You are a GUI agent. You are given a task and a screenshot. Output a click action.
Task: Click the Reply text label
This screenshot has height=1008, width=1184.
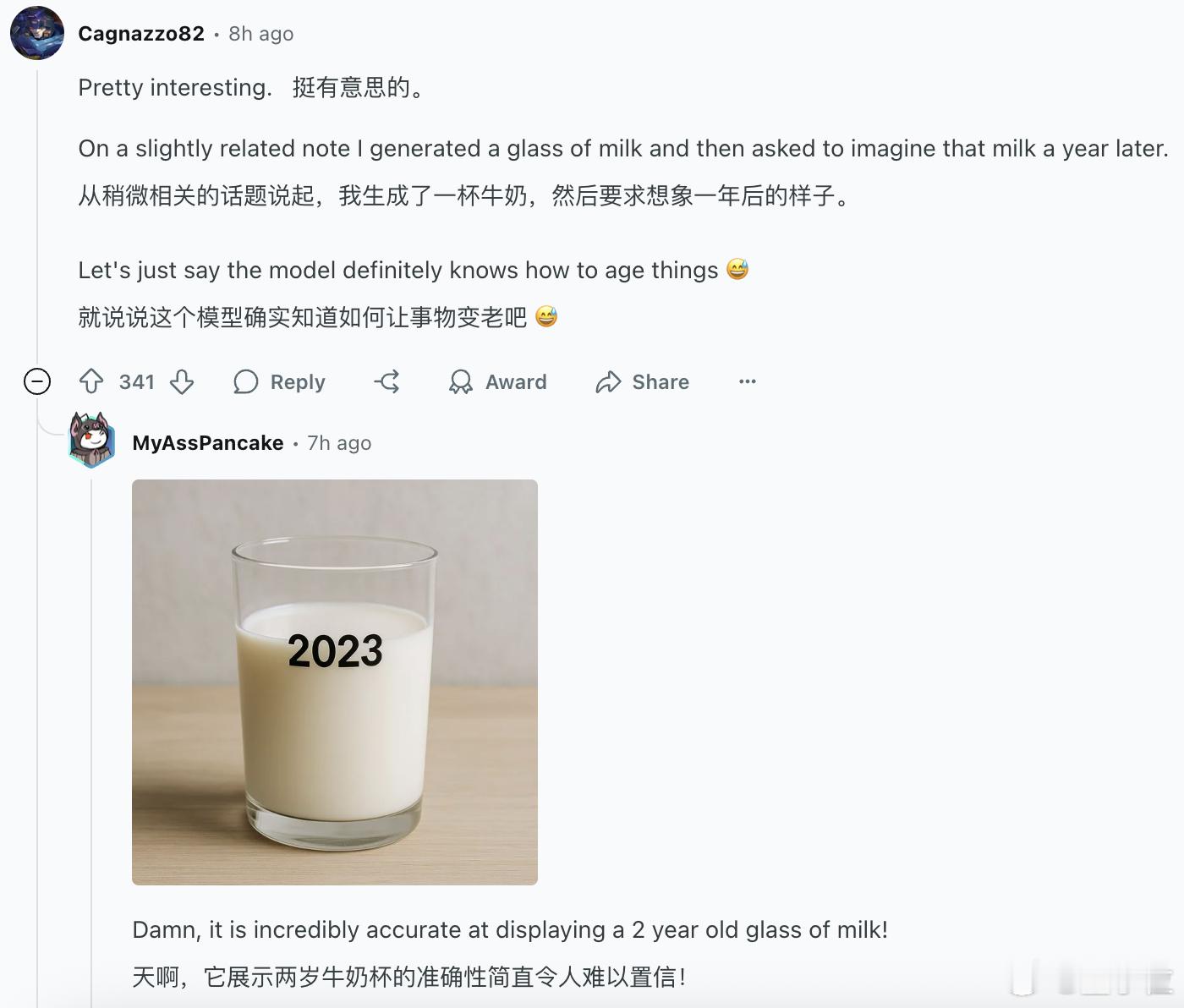[x=298, y=382]
